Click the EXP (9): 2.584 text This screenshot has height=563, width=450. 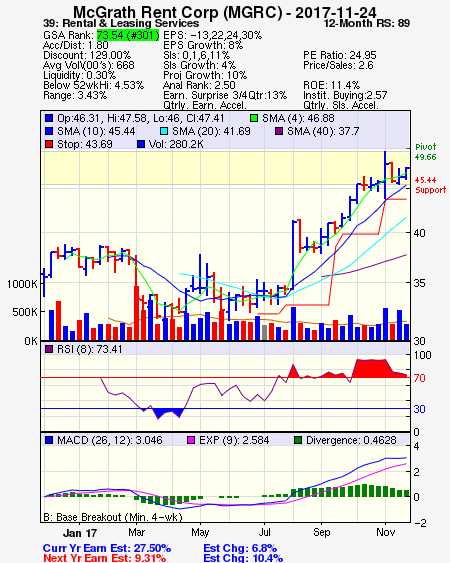234,440
